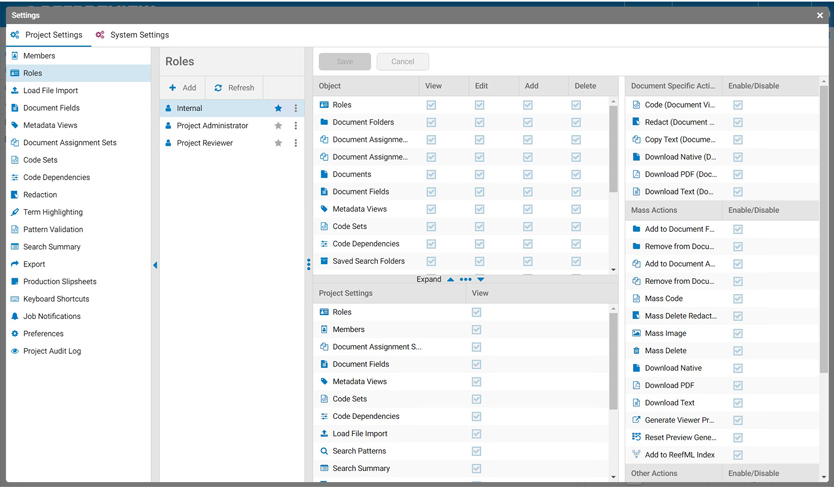Click the Expand down arrow between panels
Viewport: 834px width, 488px height.
coord(481,280)
